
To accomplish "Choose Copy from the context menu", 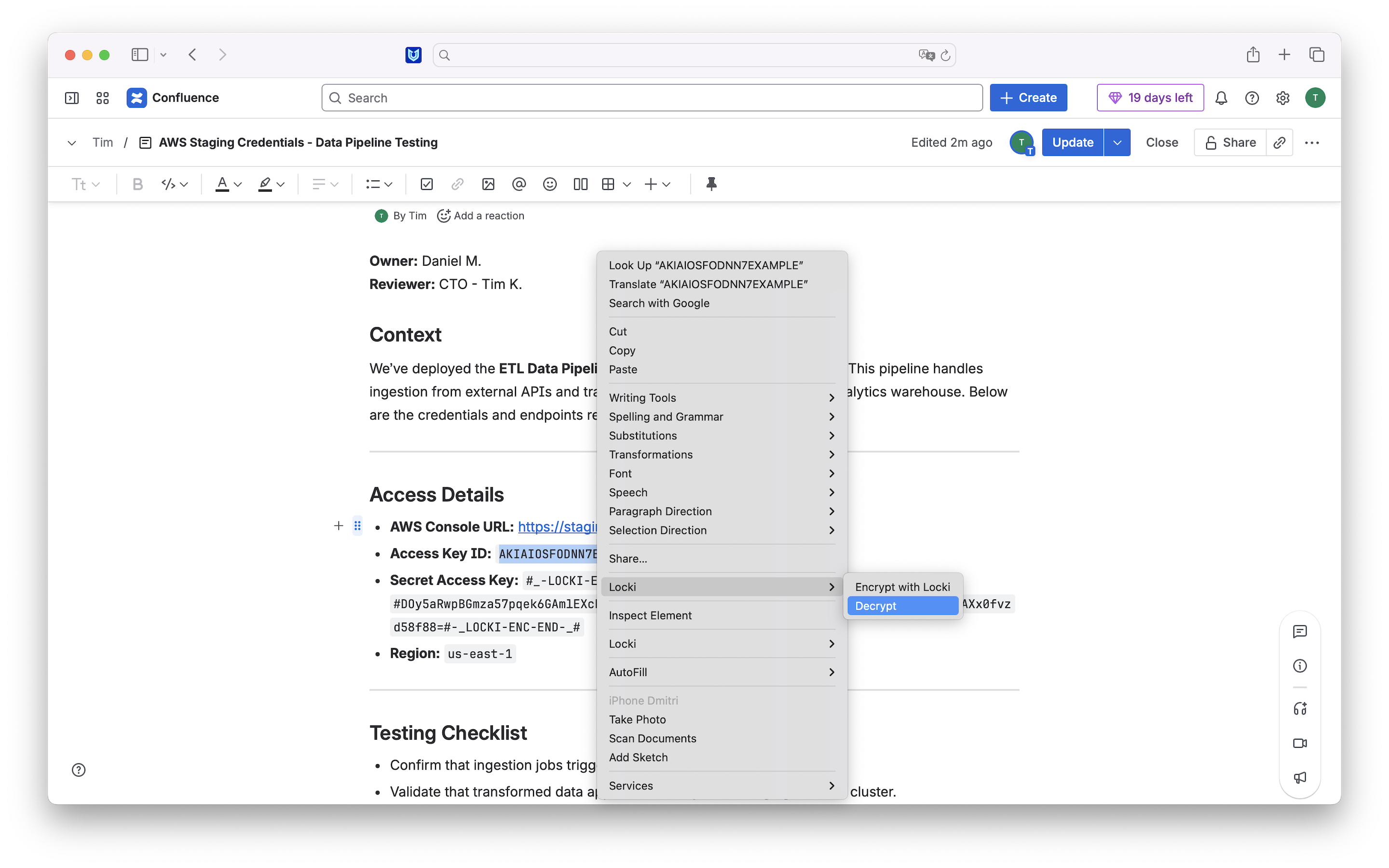I will (x=622, y=350).
